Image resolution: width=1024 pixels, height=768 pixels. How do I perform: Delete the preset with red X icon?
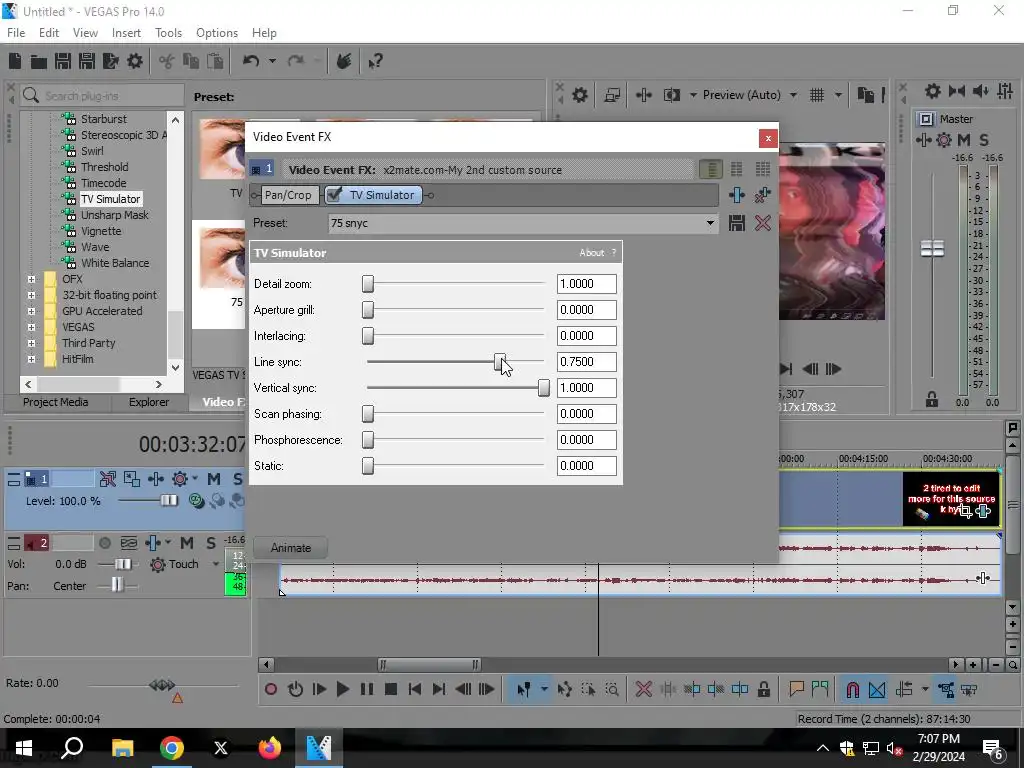[762, 223]
